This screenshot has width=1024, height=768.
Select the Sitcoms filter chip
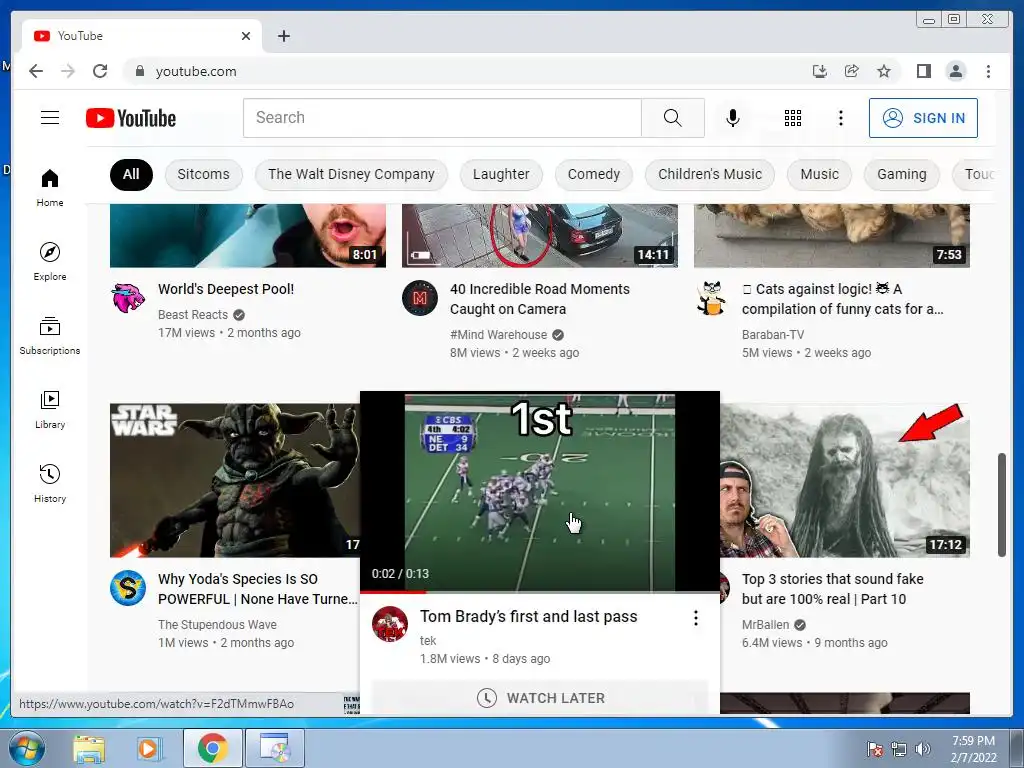point(203,174)
